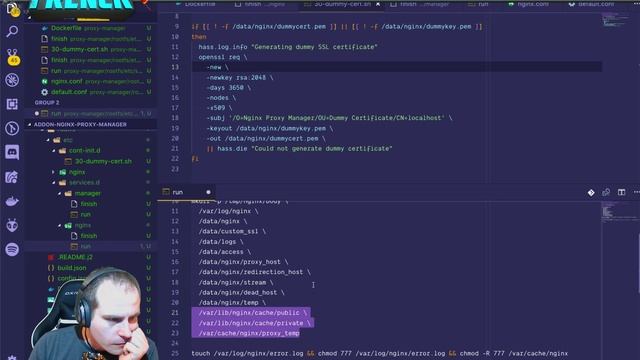Image resolution: width=640 pixels, height=360 pixels.
Task: Collapse the cont-init.d folder
Action: tap(84, 151)
